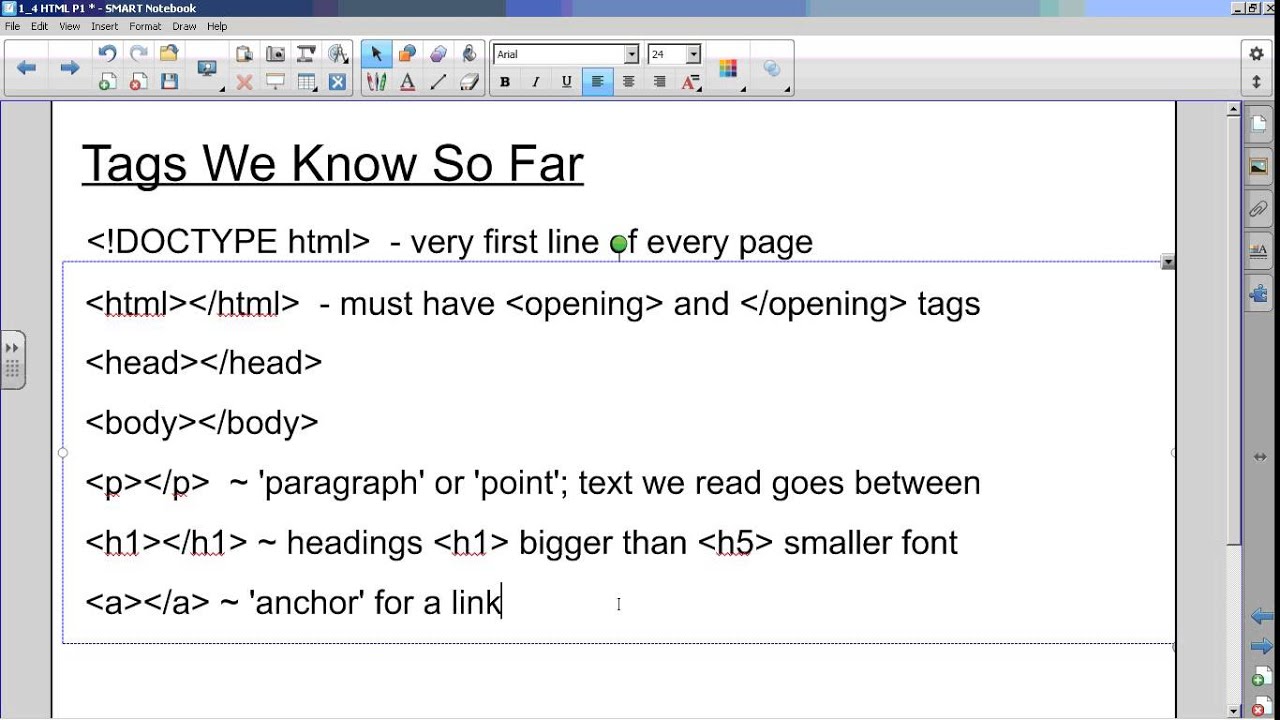1280x720 pixels.
Task: Select the Pens tool
Action: [x=376, y=82]
